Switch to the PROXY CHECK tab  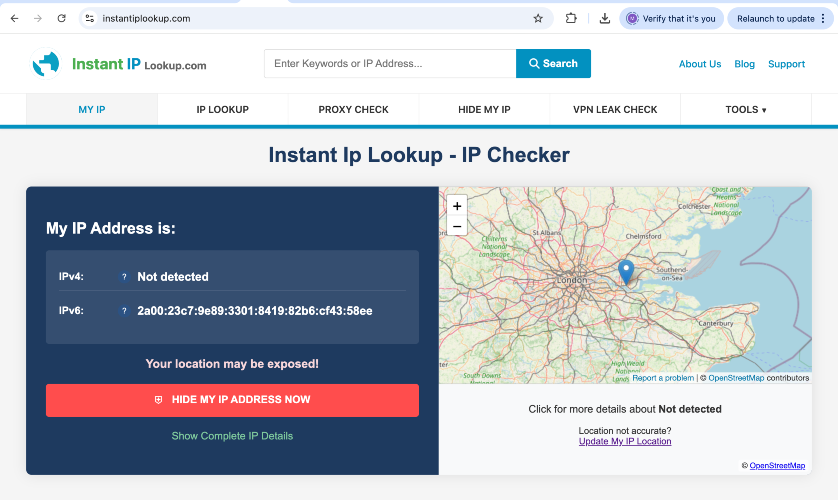point(353,110)
